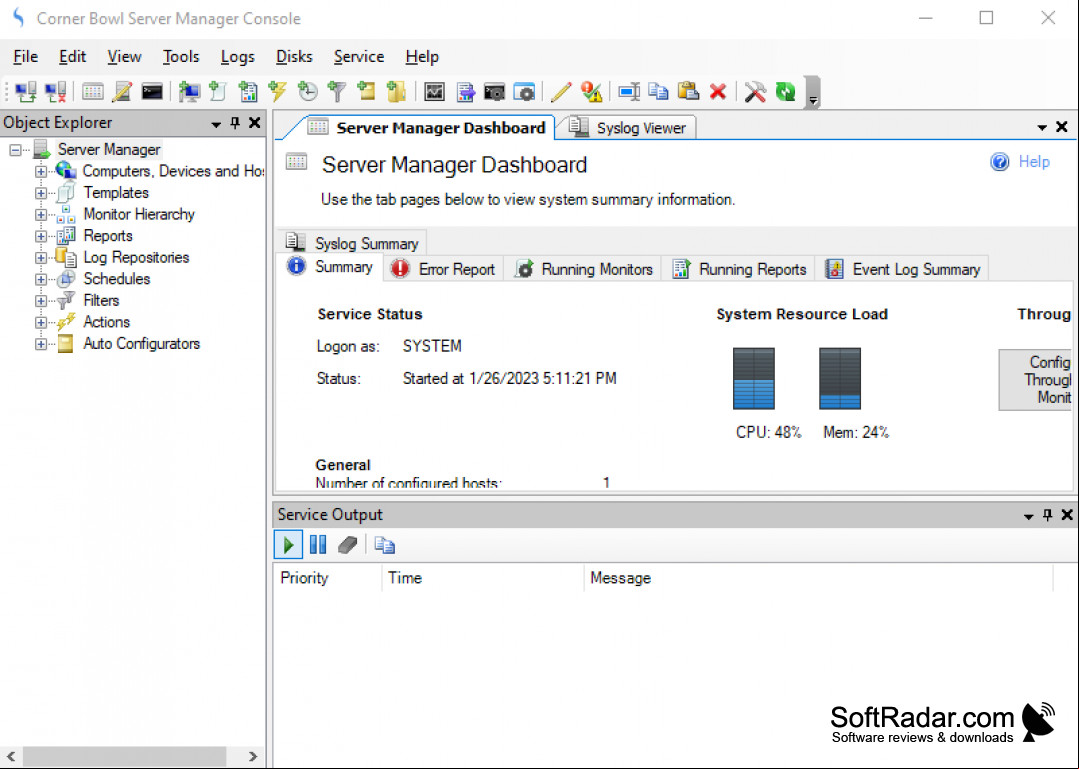Toggle the Service Output auto-hide pin
Screen dimensions: 1079x769
pyautogui.click(x=1047, y=515)
